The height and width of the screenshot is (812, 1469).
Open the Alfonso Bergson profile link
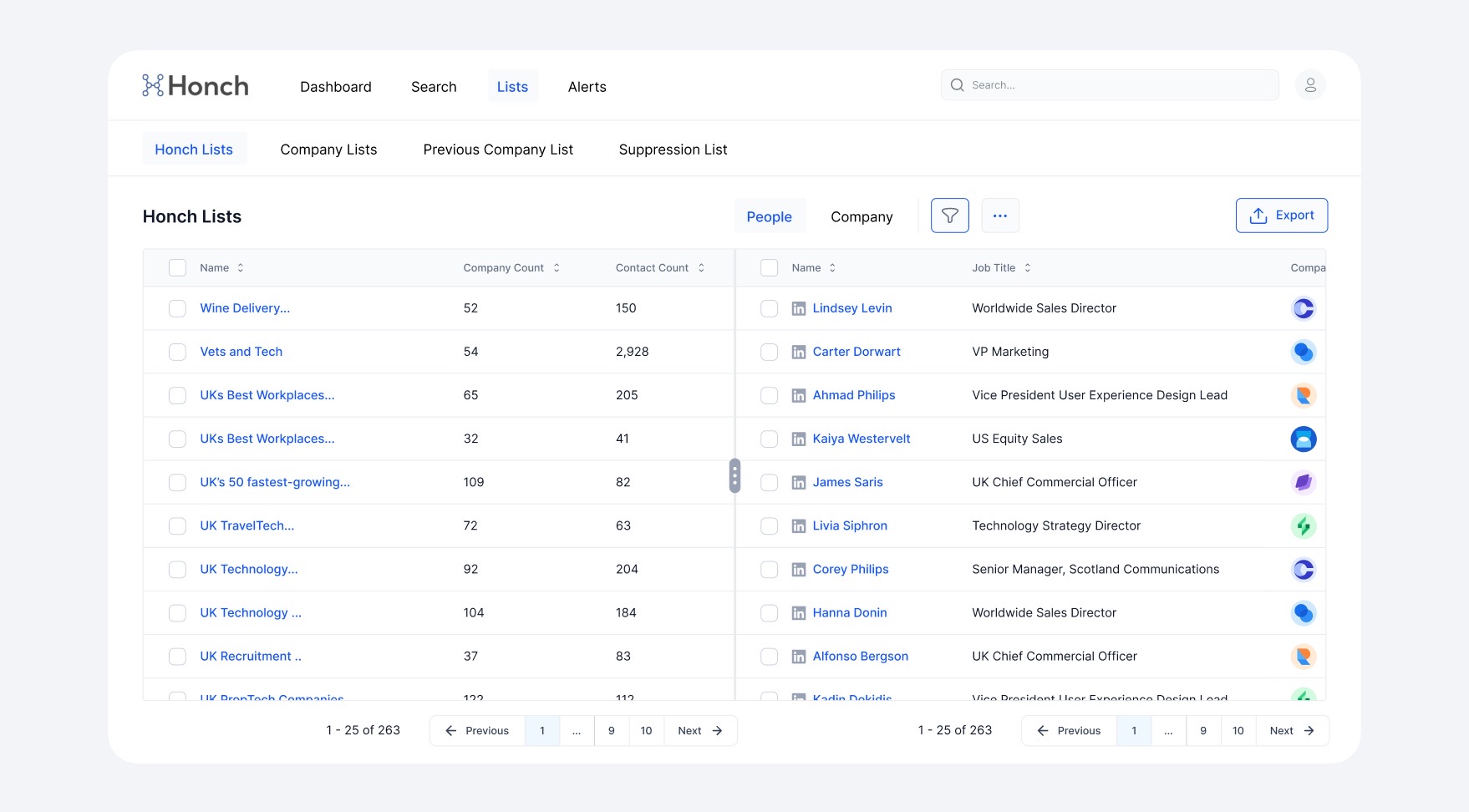coord(861,656)
